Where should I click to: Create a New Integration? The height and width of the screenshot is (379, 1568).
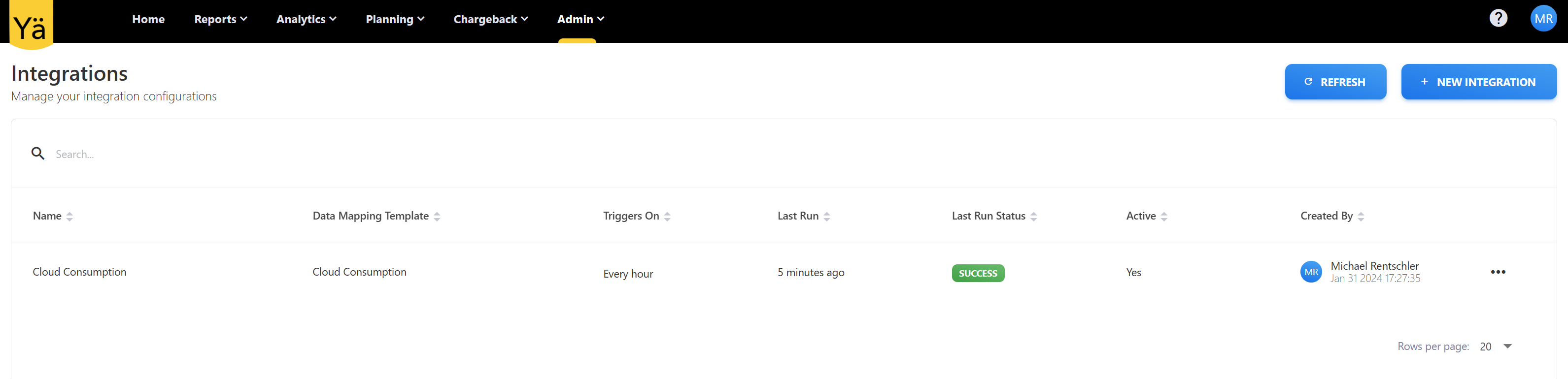[1478, 82]
